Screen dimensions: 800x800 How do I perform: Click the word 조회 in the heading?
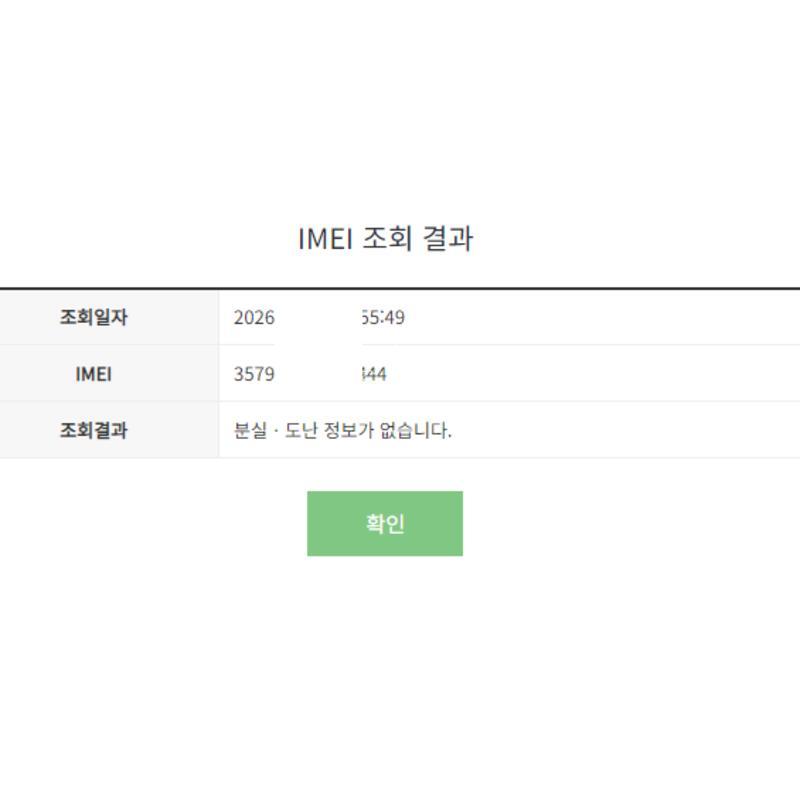[x=388, y=240]
